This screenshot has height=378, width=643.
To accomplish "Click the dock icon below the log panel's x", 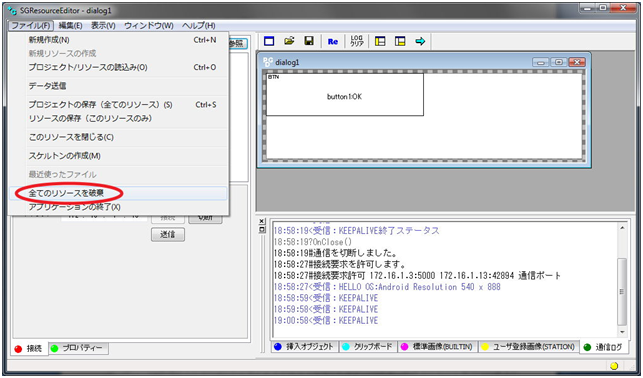I will tap(262, 230).
